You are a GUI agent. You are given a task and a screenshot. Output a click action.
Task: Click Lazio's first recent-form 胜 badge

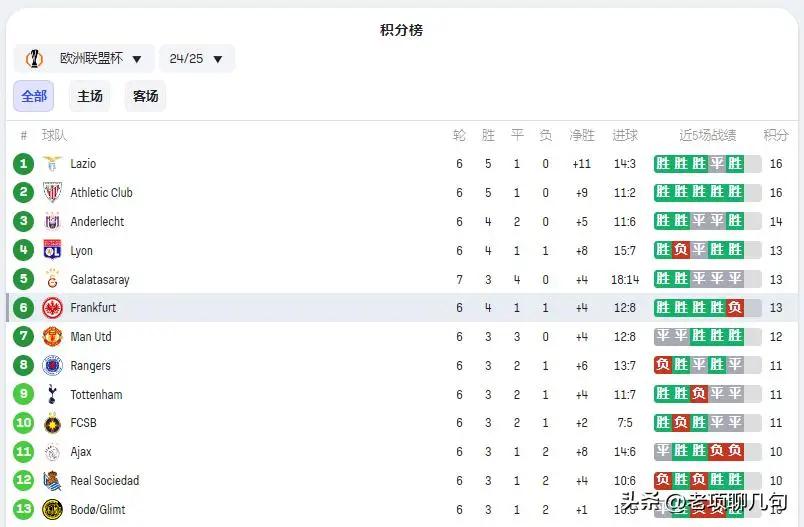pos(663,164)
